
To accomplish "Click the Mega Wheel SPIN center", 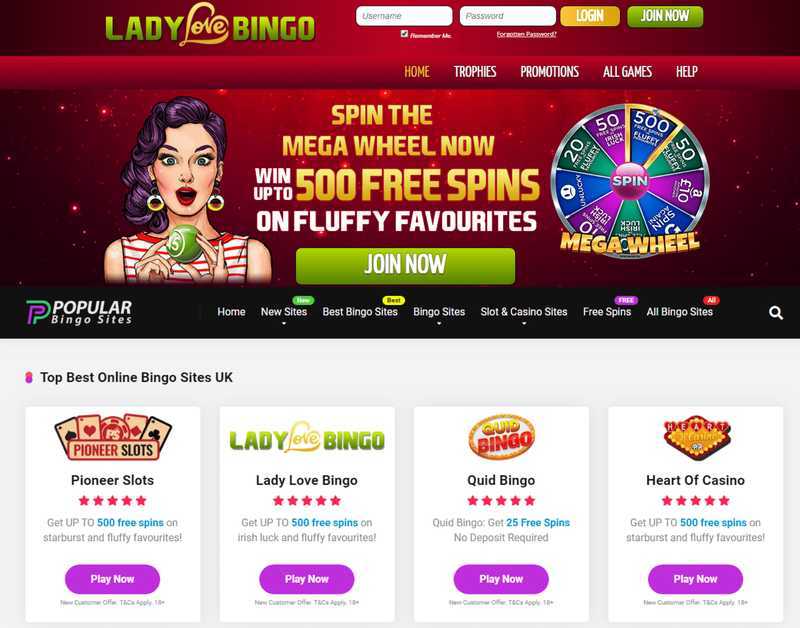I will 630,181.
